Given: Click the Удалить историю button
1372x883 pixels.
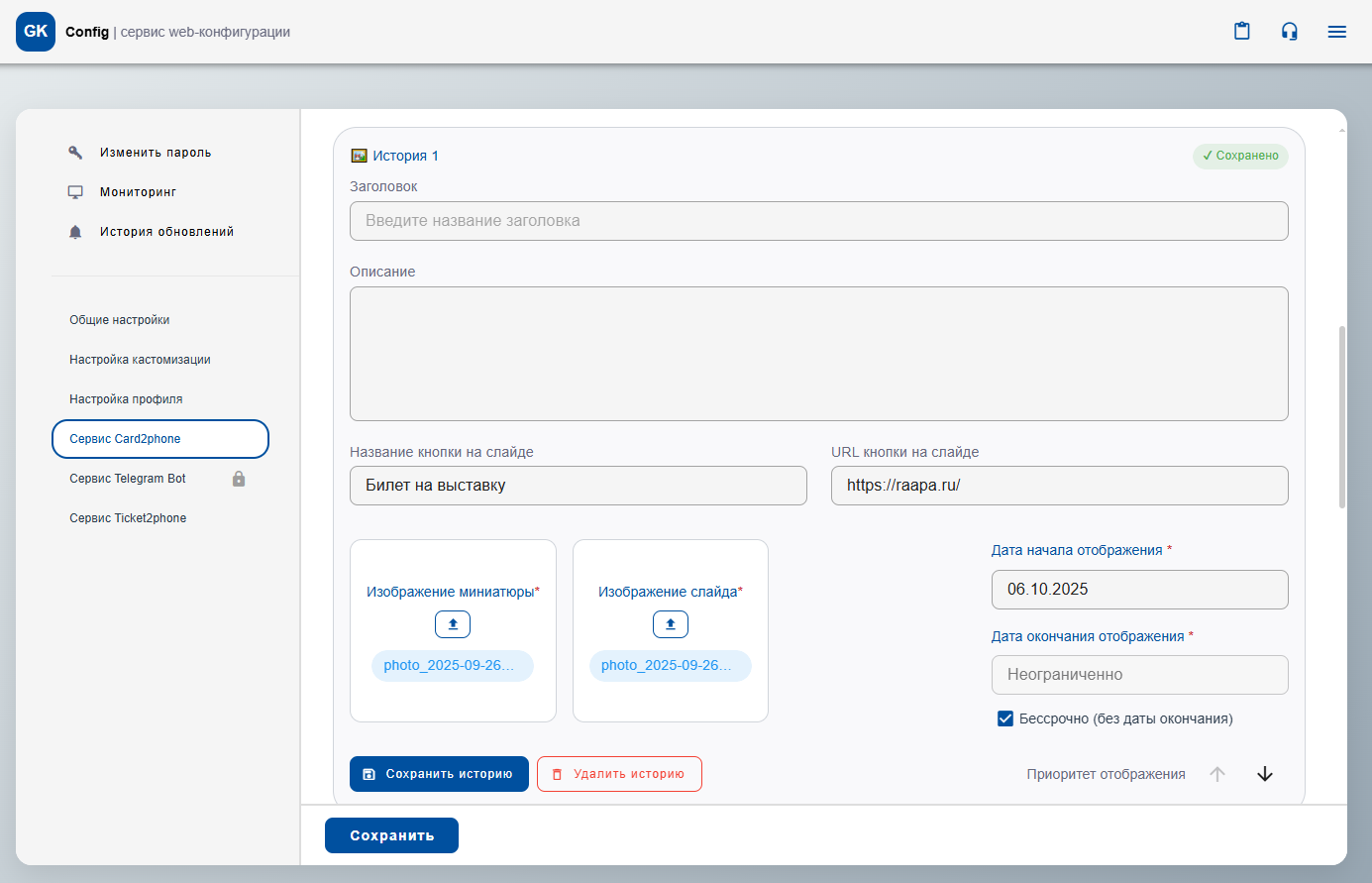Looking at the screenshot, I should 619,774.
